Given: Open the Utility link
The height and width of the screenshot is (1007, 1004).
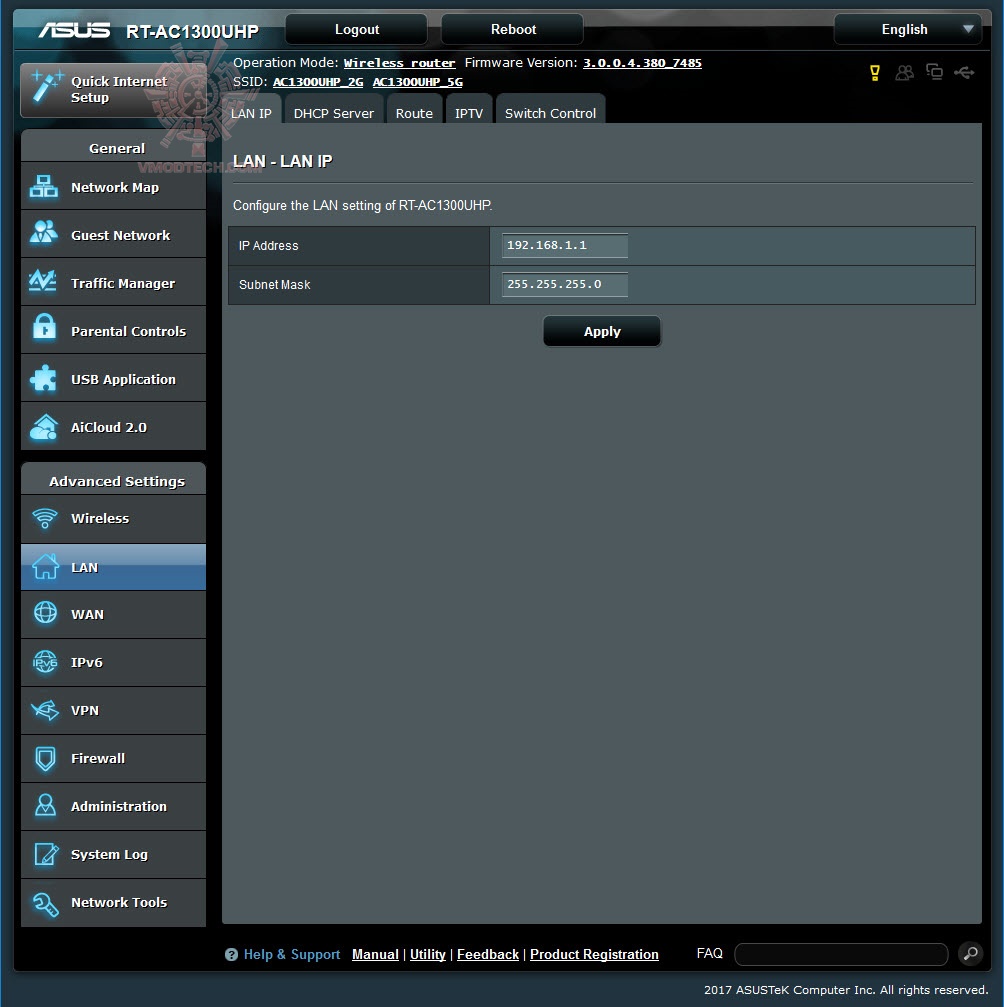Looking at the screenshot, I should pos(428,954).
